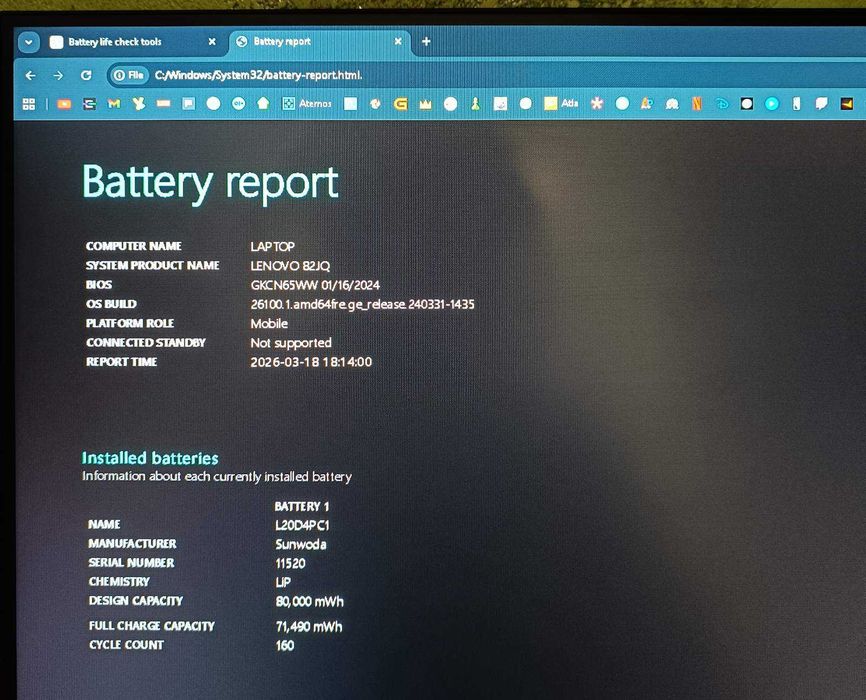Viewport: 866px width, 700px height.
Task: Open a new tab with the plus button
Action: 426,41
